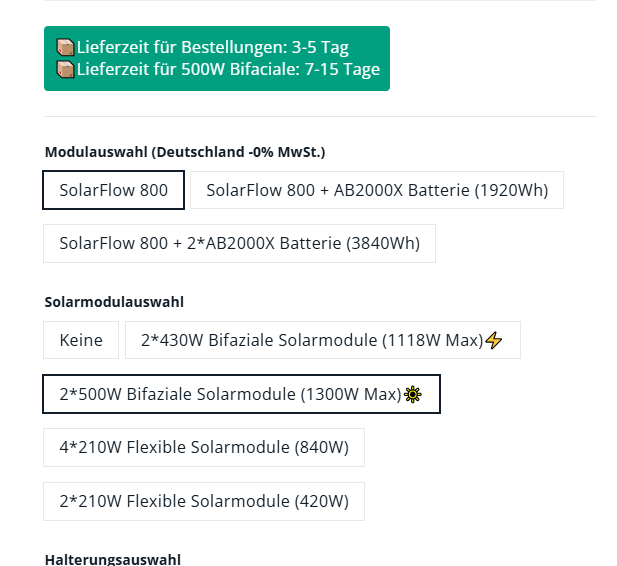Click the divider line above the green banner
Image resolution: width=617 pixels, height=566 pixels.
click(x=320, y=1)
